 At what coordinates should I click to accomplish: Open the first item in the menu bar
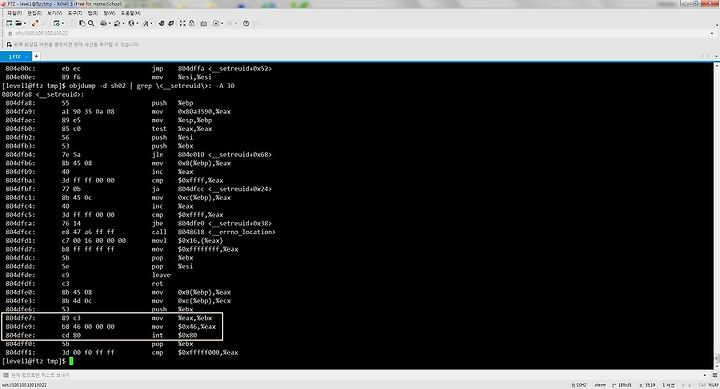[x=15, y=13]
